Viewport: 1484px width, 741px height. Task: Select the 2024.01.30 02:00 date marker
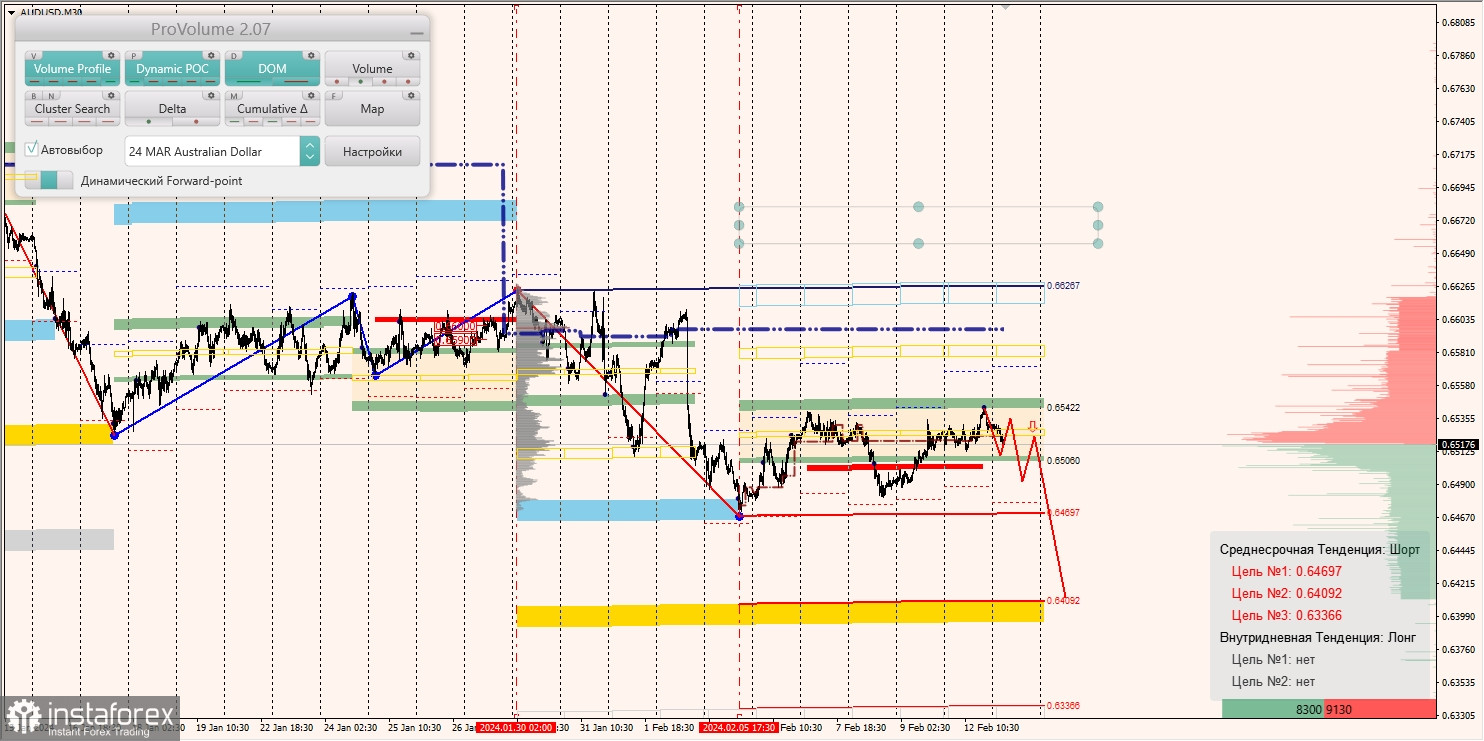[515, 728]
